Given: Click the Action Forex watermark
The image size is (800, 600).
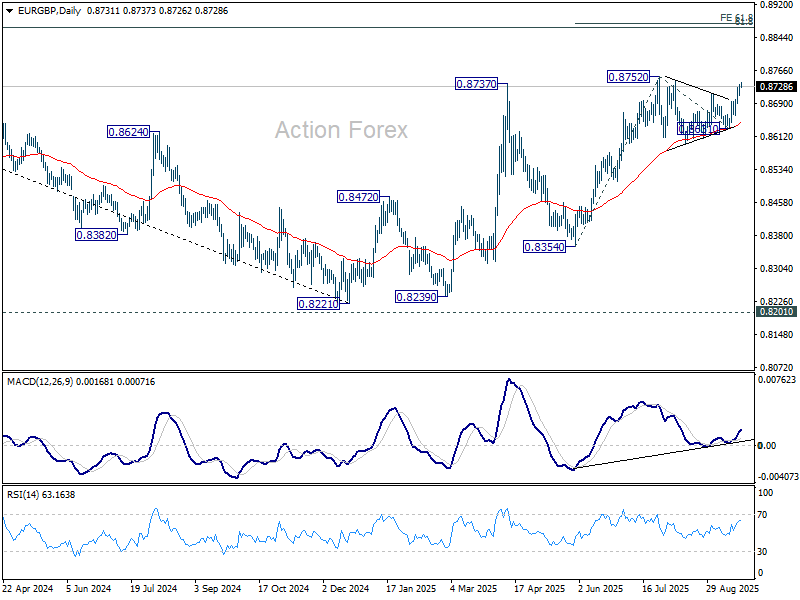Looking at the screenshot, I should [x=341, y=130].
